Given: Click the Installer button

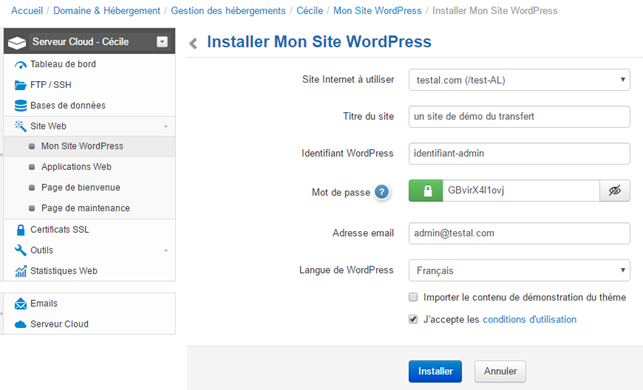Looking at the screenshot, I should pos(435,371).
